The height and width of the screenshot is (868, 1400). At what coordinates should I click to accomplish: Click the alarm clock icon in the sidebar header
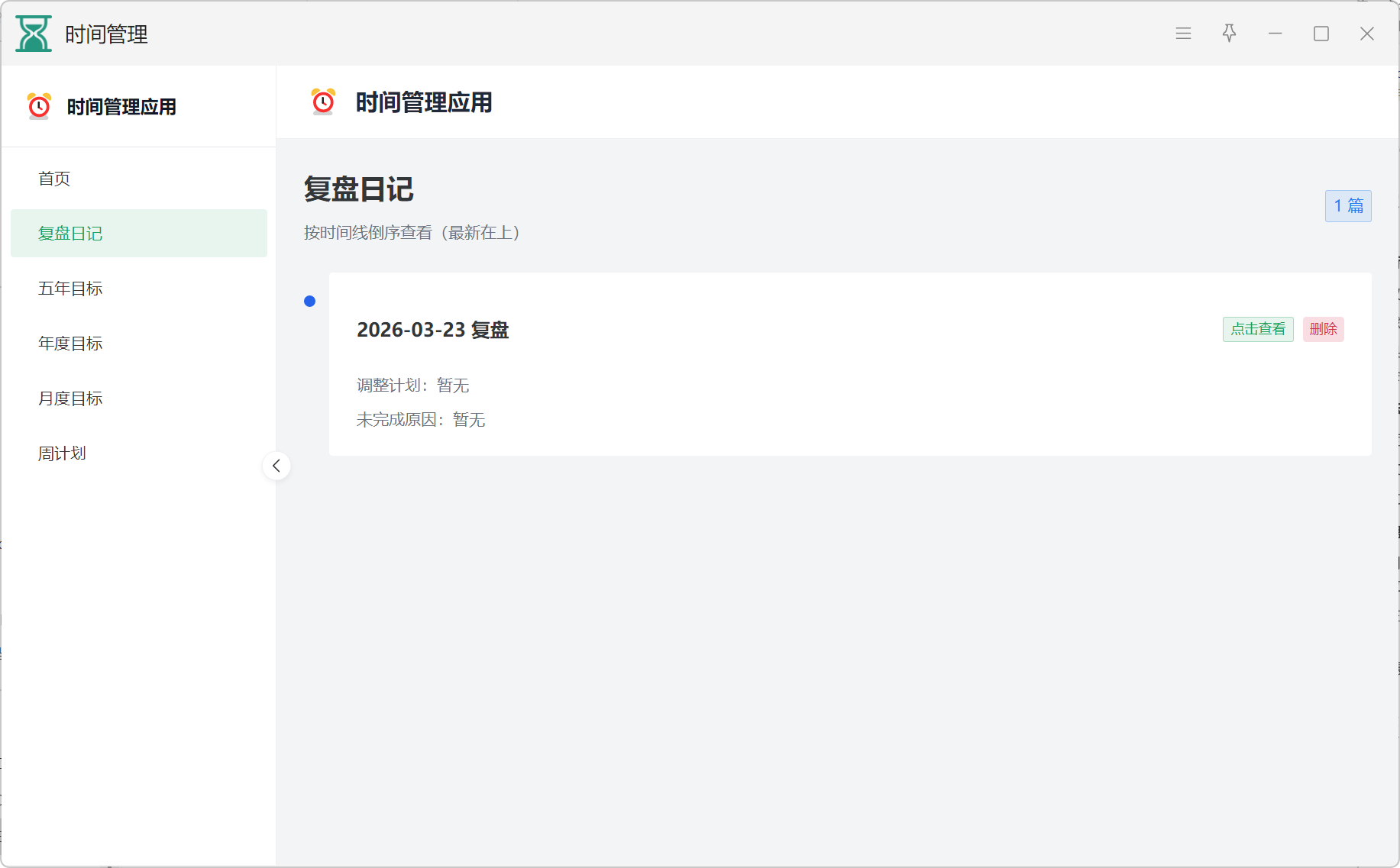click(x=39, y=106)
